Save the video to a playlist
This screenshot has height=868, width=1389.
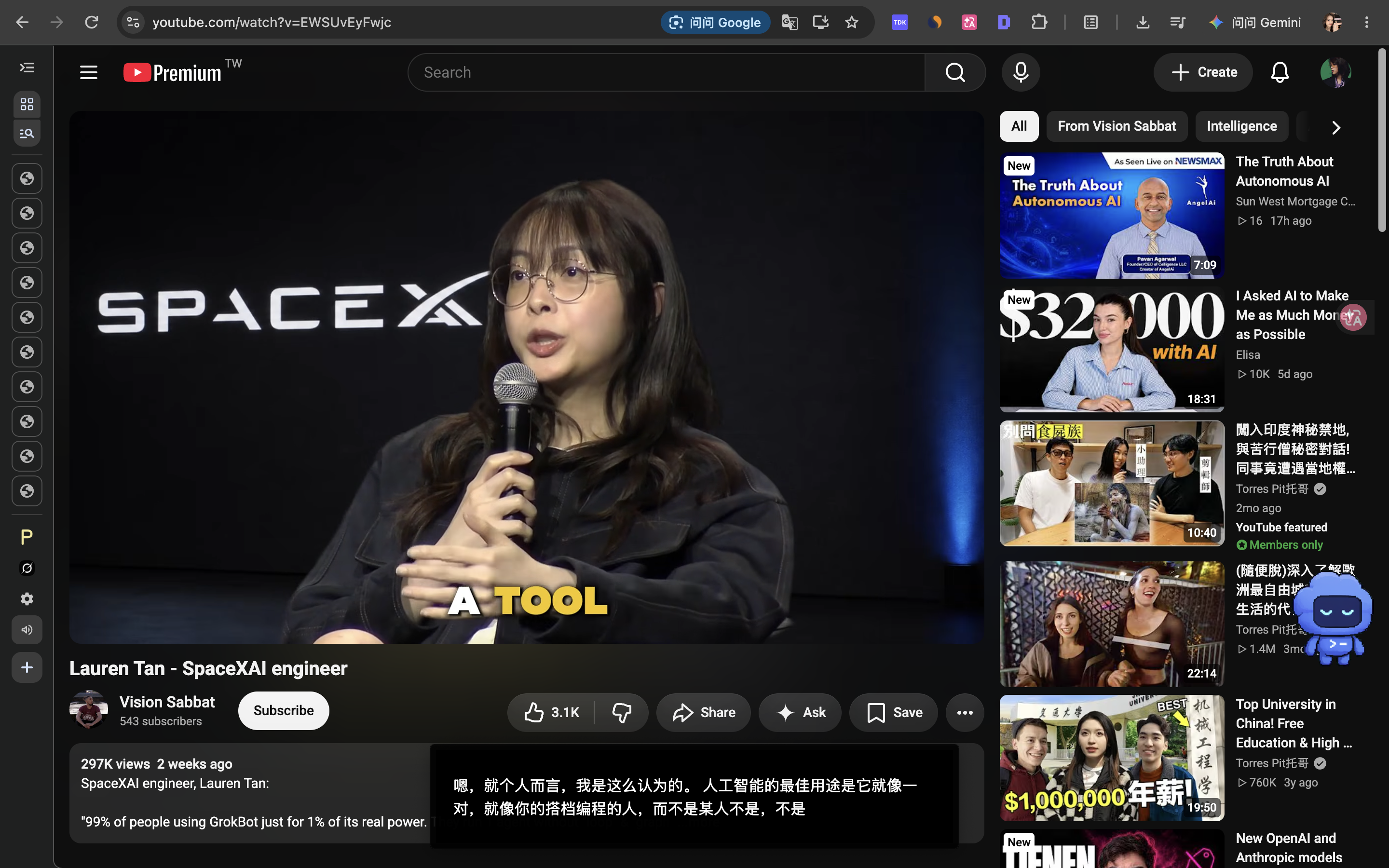coord(894,712)
